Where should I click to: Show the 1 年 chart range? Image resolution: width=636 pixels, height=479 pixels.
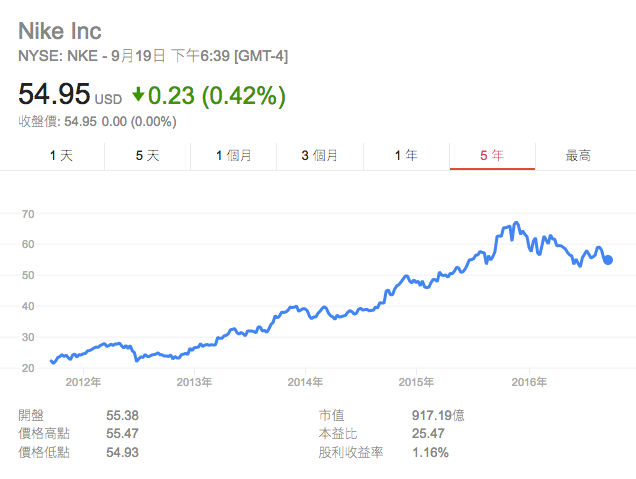point(406,155)
